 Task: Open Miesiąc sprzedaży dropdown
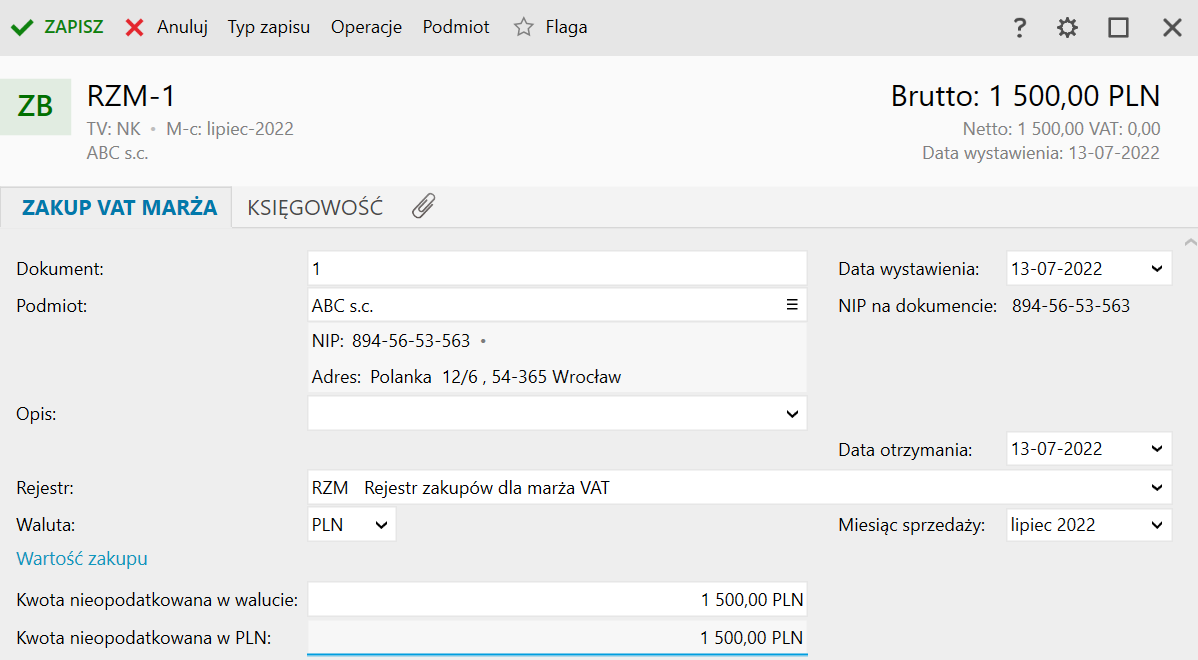point(1157,525)
